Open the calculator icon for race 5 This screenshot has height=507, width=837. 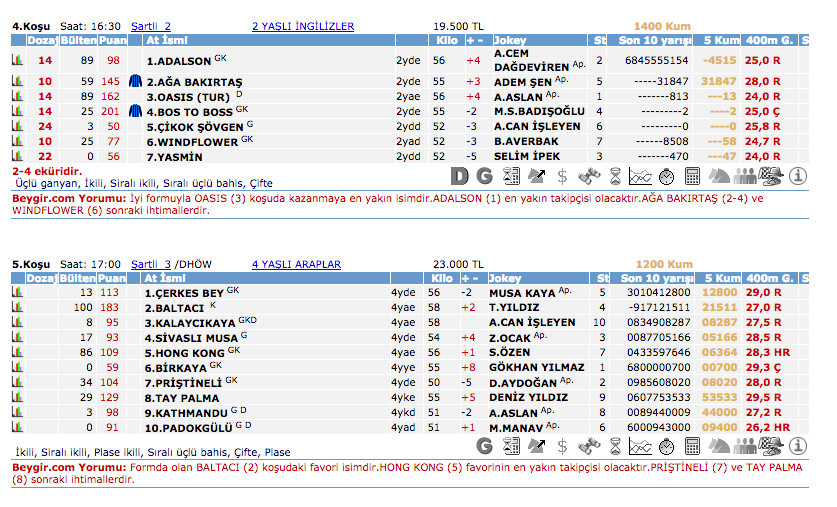click(691, 445)
